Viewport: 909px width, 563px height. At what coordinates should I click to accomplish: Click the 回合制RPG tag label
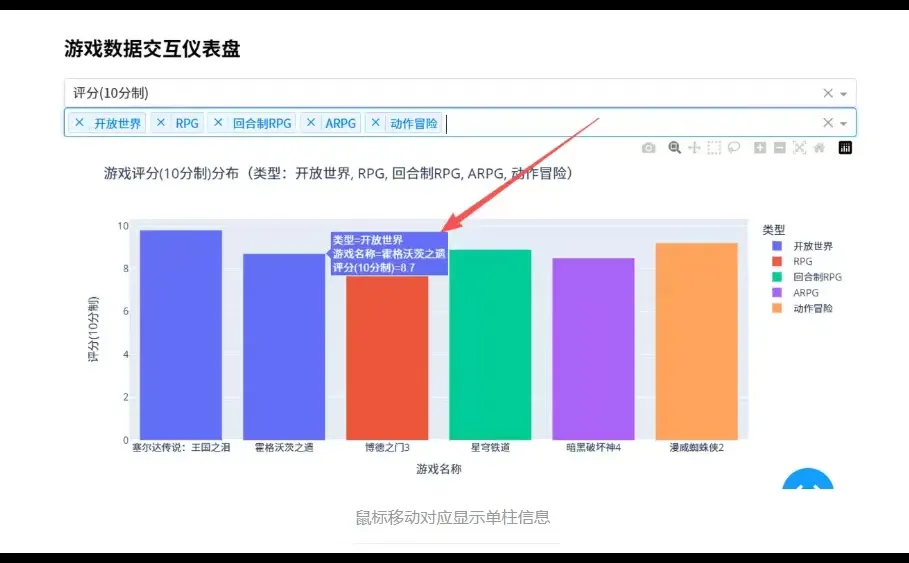(x=262, y=124)
